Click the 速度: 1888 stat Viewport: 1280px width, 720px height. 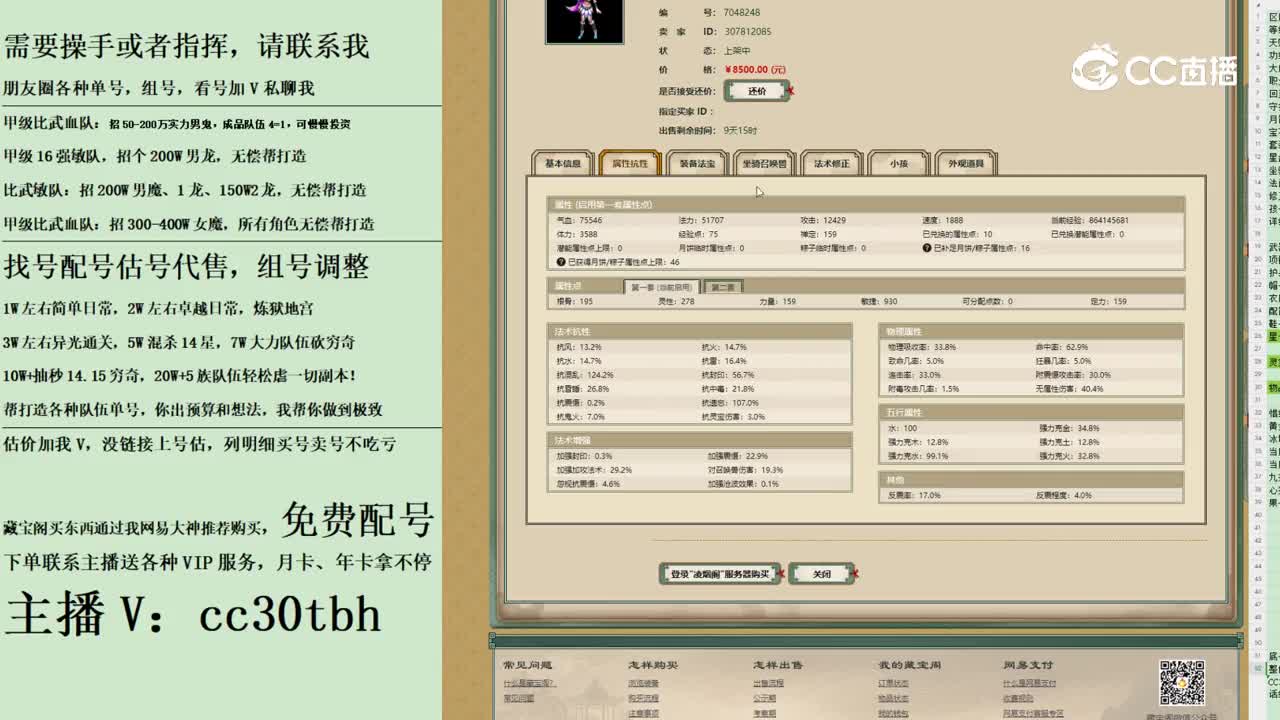(943, 220)
